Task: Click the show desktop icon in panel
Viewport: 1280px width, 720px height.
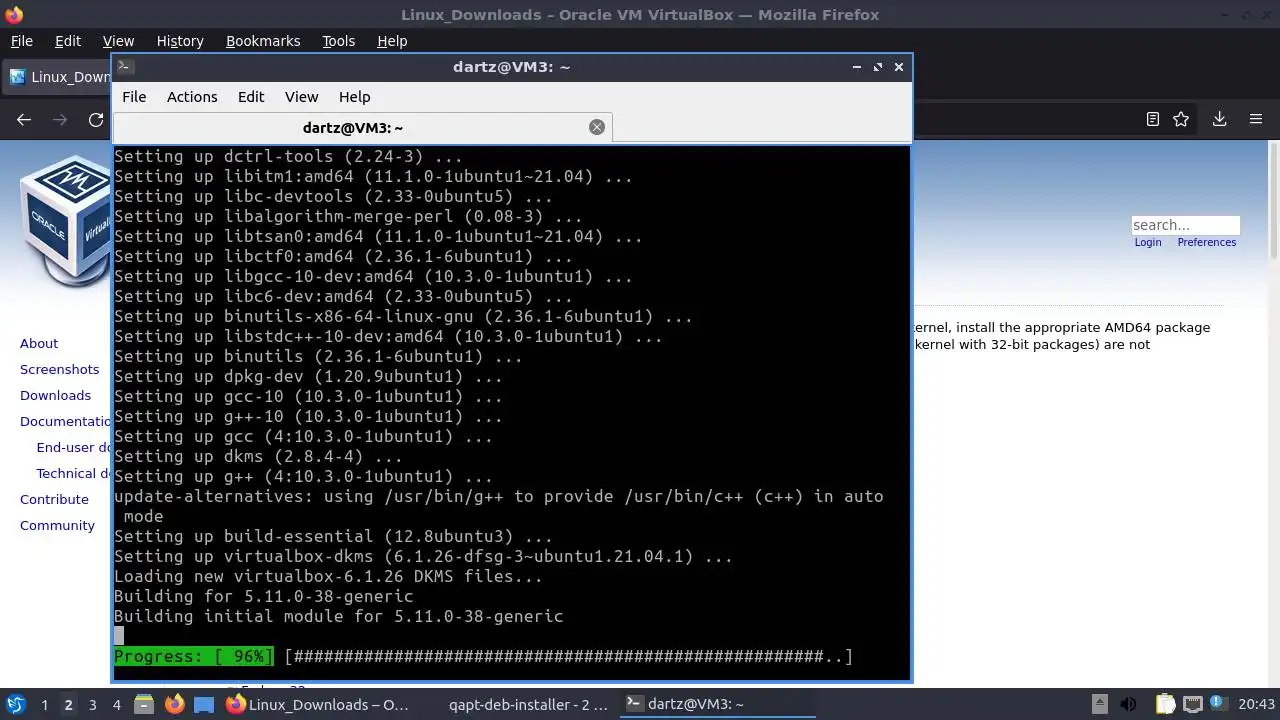Action: (x=204, y=704)
